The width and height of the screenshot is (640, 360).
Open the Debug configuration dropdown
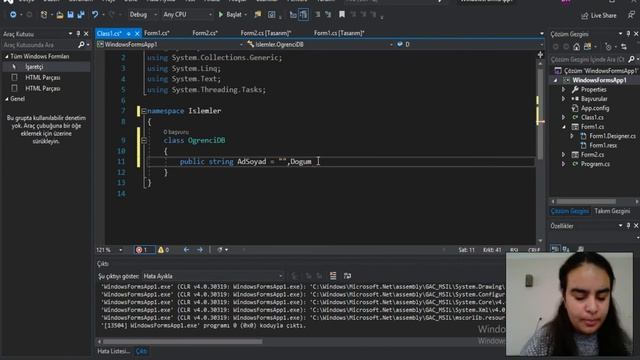tap(143, 15)
